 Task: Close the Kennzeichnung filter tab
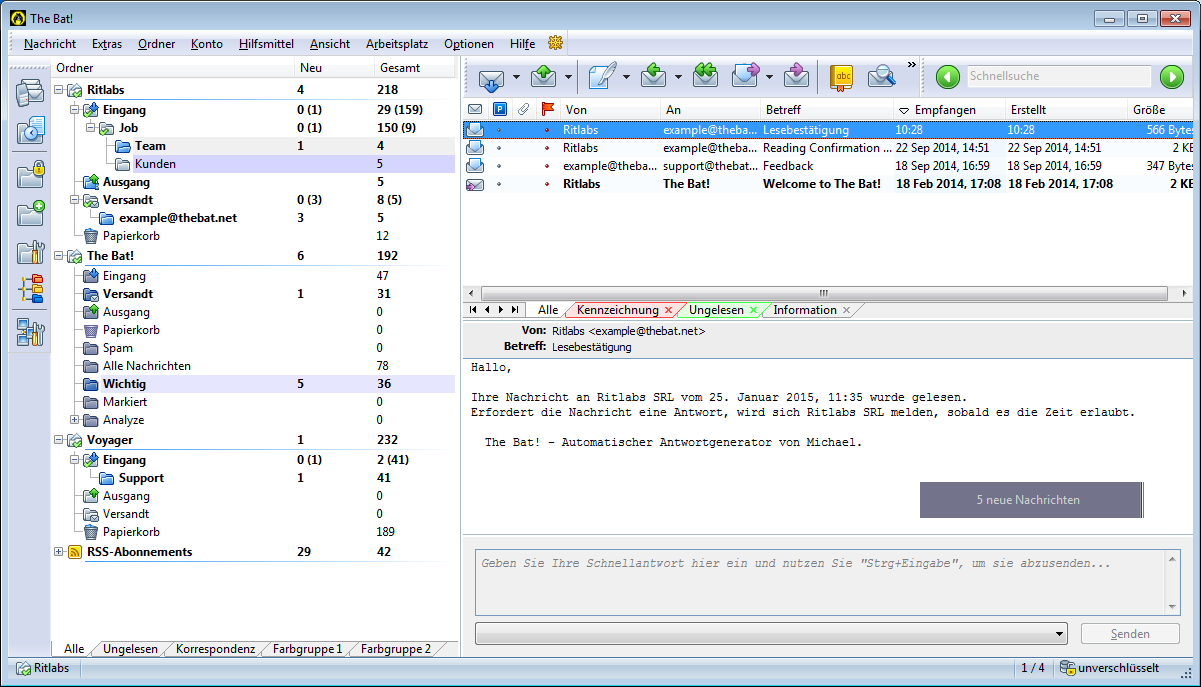coord(669,311)
